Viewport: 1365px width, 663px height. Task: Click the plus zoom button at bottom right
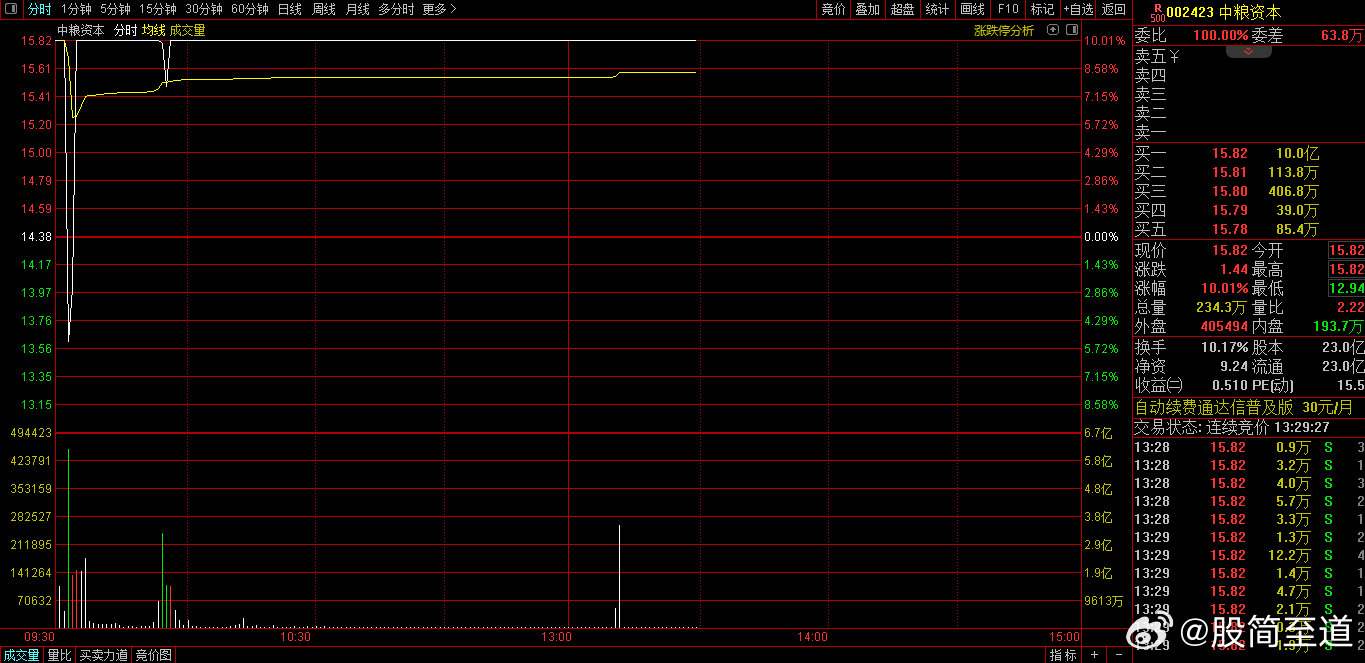[1095, 655]
